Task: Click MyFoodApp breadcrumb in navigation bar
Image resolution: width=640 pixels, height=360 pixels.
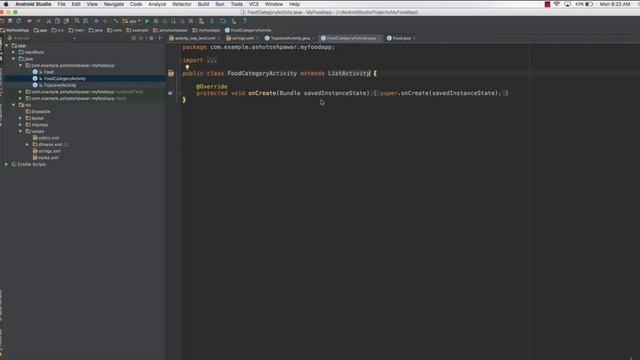Action: click(15, 30)
